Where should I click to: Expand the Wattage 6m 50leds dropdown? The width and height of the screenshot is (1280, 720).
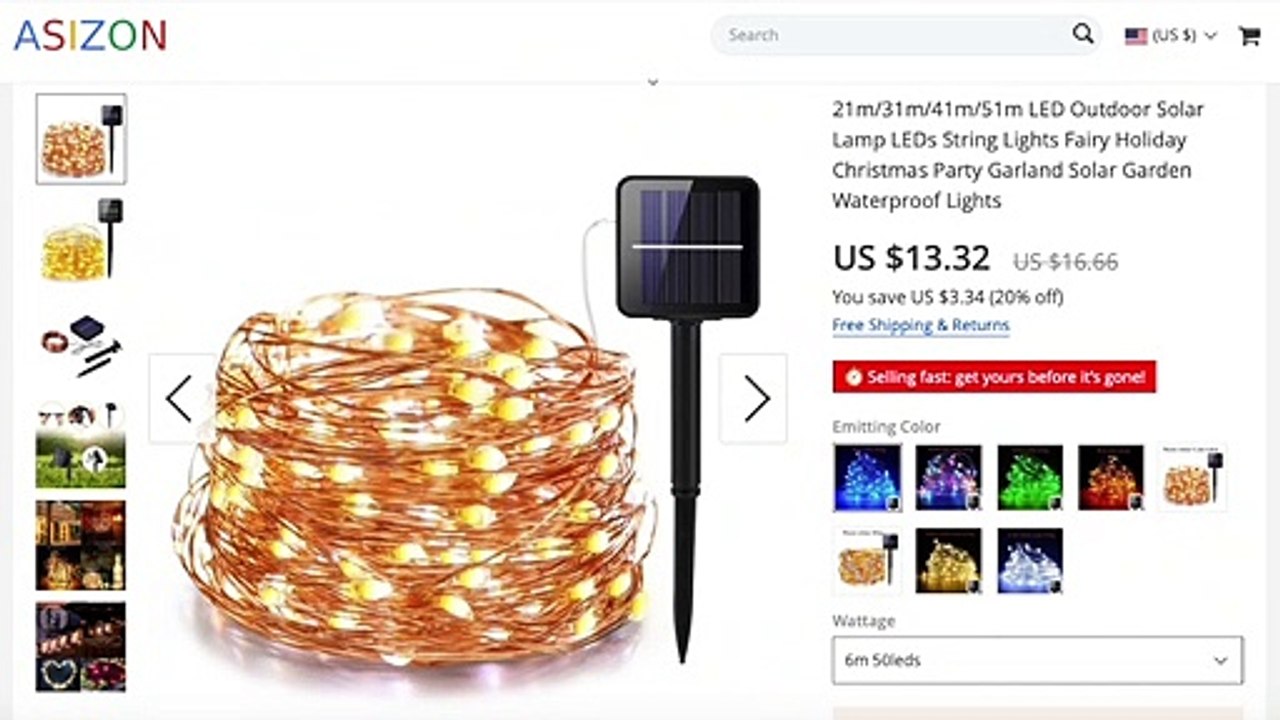tap(1038, 661)
